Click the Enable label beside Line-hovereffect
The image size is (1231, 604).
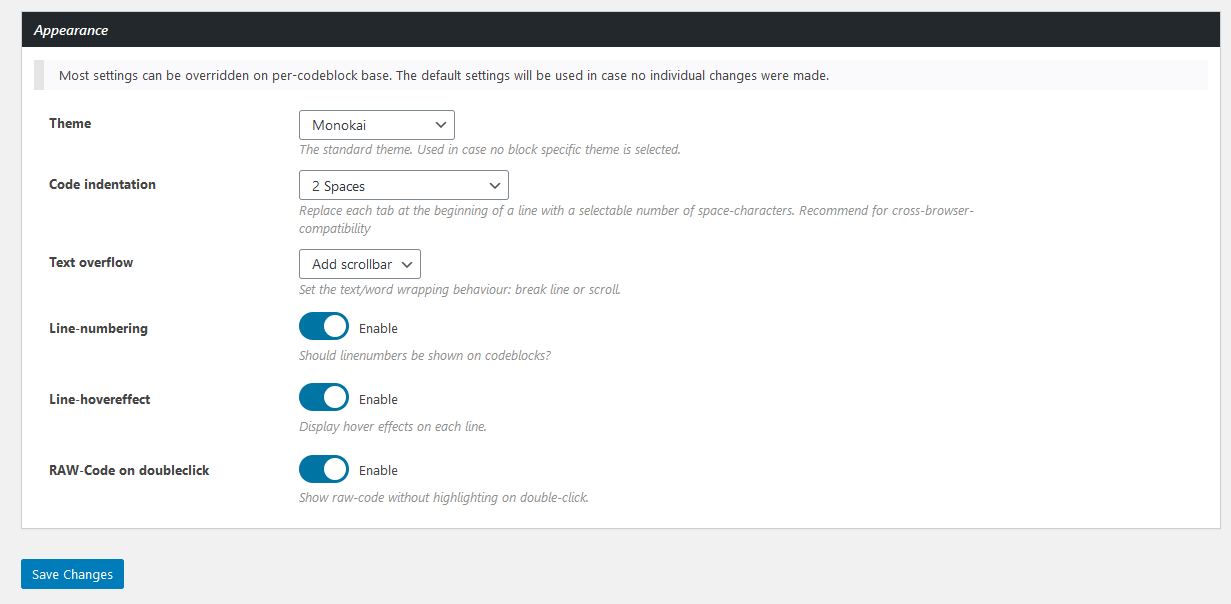pyautogui.click(x=378, y=399)
